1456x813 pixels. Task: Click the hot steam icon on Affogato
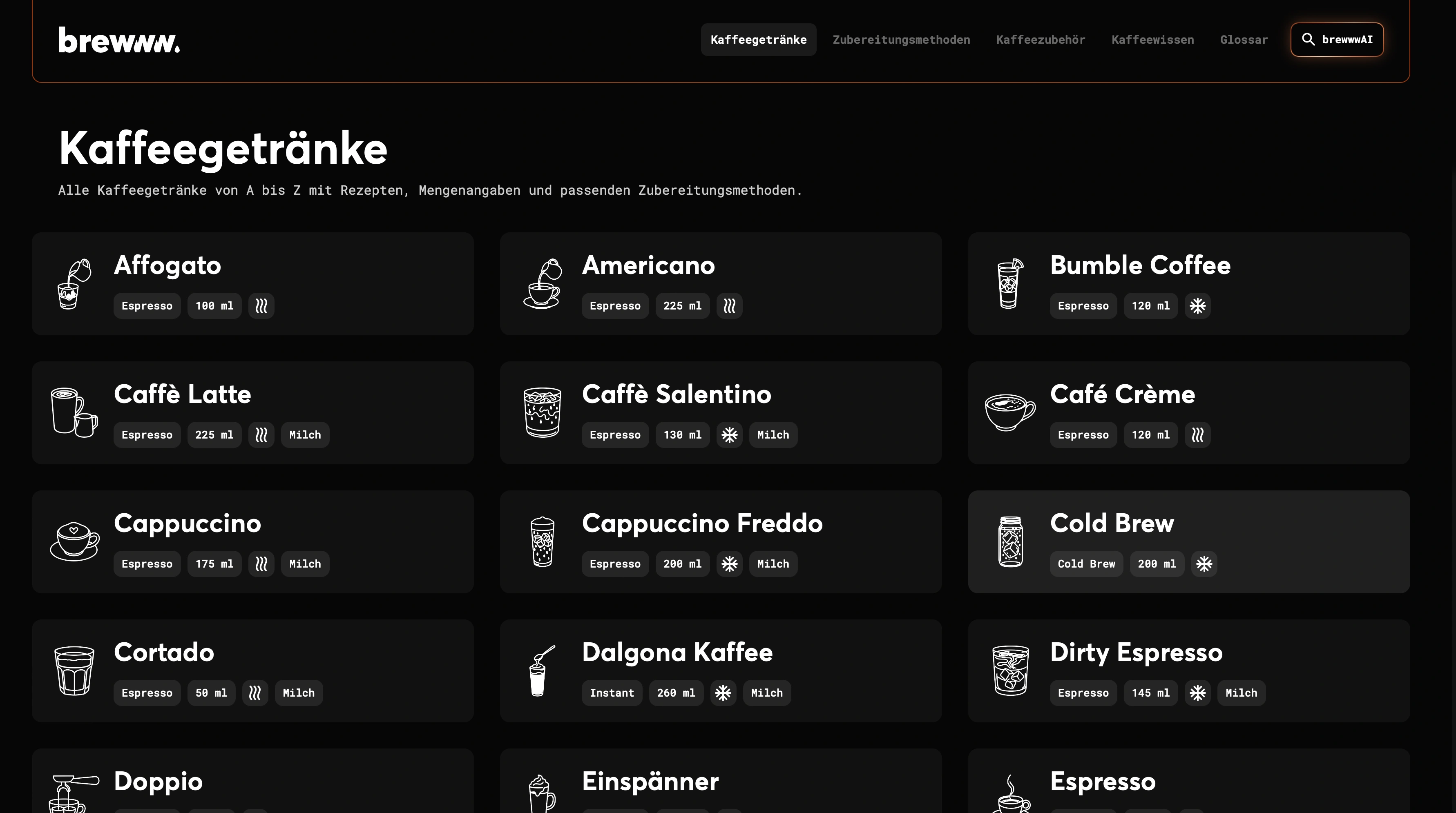[261, 306]
